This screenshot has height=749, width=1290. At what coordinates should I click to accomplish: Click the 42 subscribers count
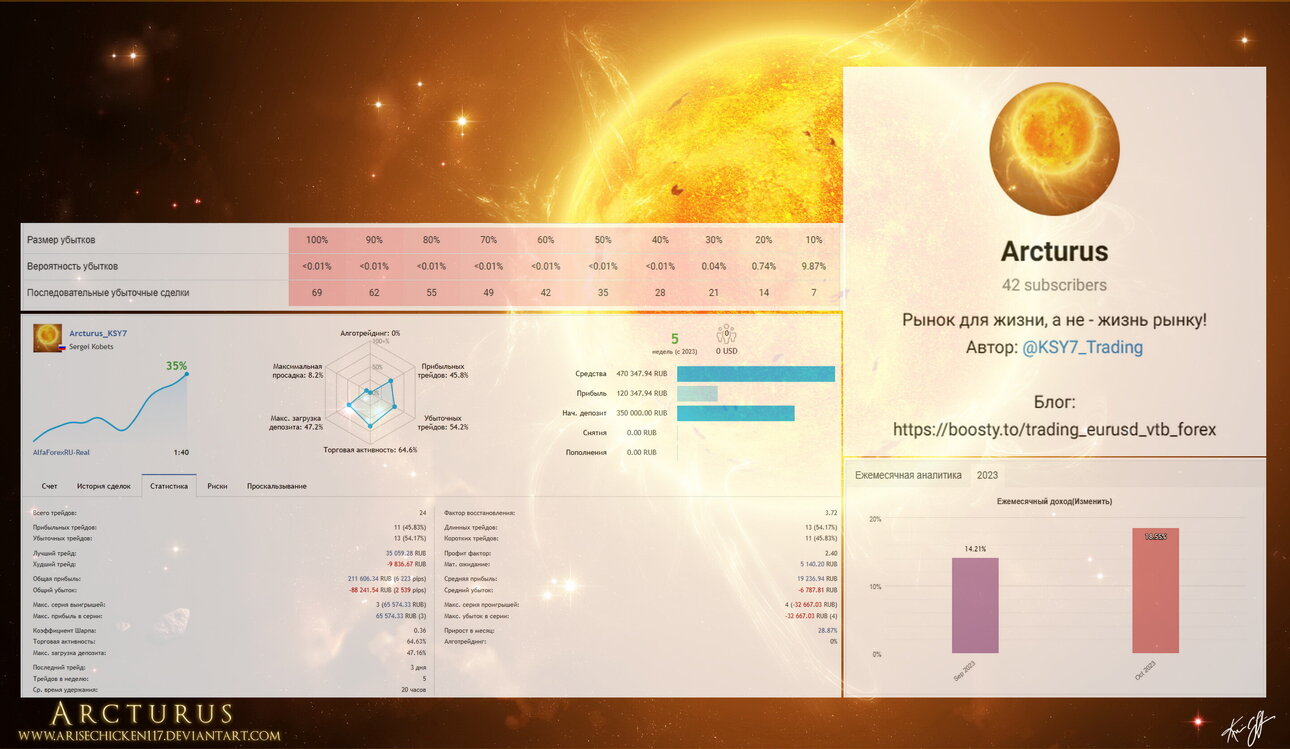(x=1054, y=285)
